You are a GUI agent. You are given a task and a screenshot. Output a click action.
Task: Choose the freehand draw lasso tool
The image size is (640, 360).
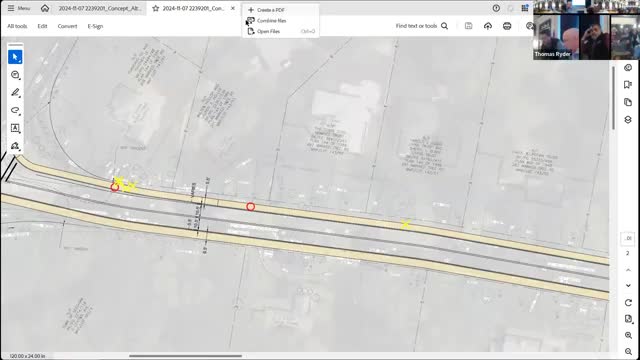(x=15, y=110)
